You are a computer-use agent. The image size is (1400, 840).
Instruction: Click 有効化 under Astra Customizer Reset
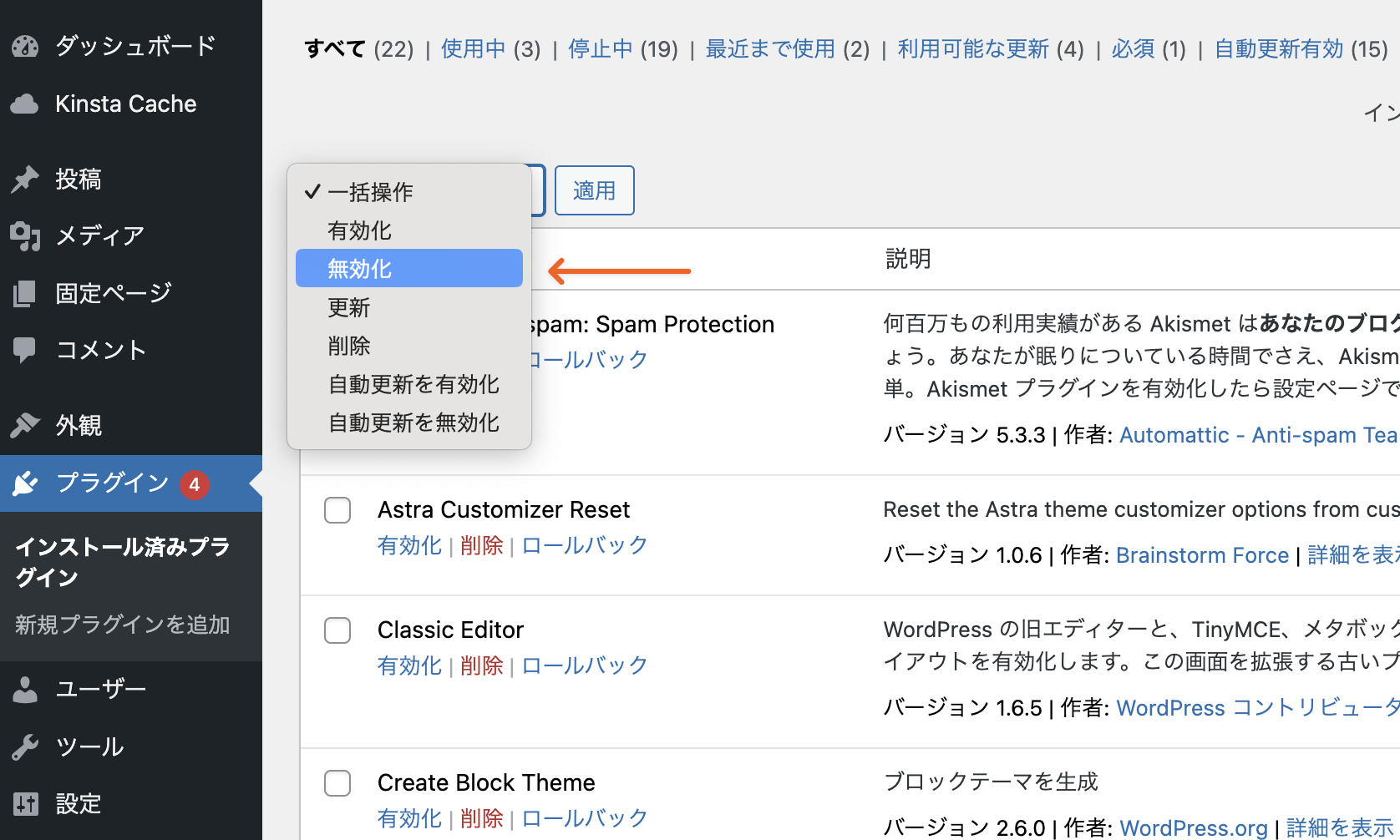pos(409,545)
